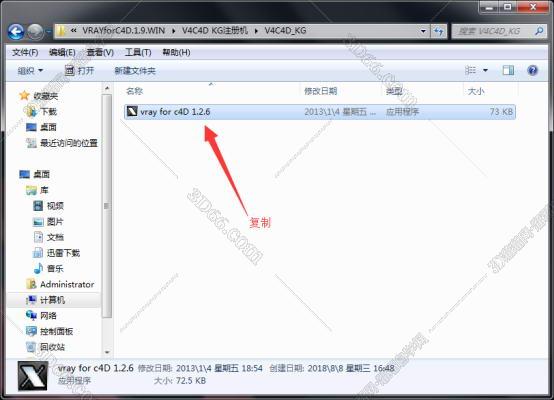This screenshot has height=400, width=554.
Task: Click the refresh button beside address bar
Action: [x=439, y=31]
